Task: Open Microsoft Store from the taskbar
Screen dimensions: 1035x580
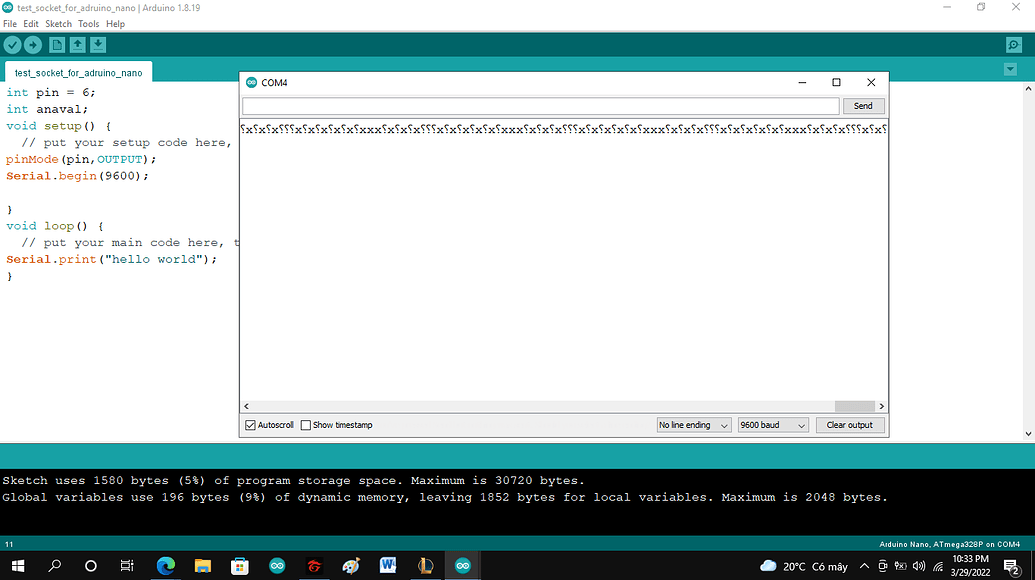Action: [240, 566]
